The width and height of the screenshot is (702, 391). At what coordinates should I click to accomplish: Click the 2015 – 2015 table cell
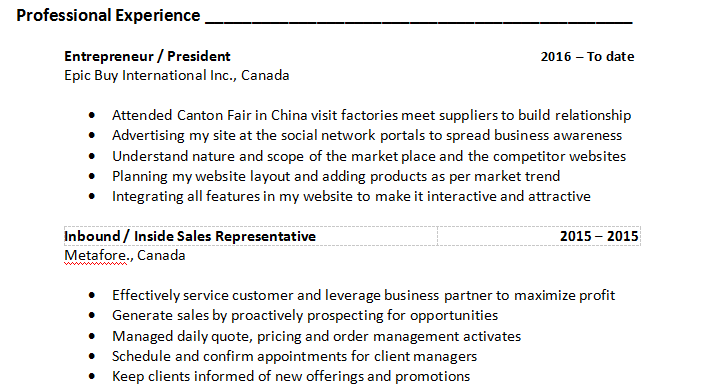point(539,236)
